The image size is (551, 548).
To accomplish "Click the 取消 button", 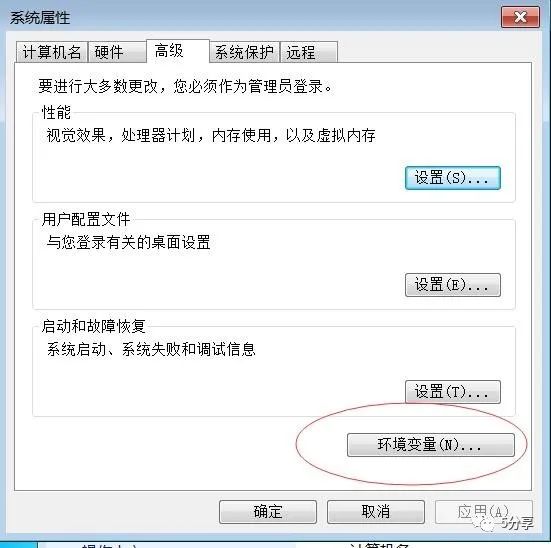I will pyautogui.click(x=376, y=512).
